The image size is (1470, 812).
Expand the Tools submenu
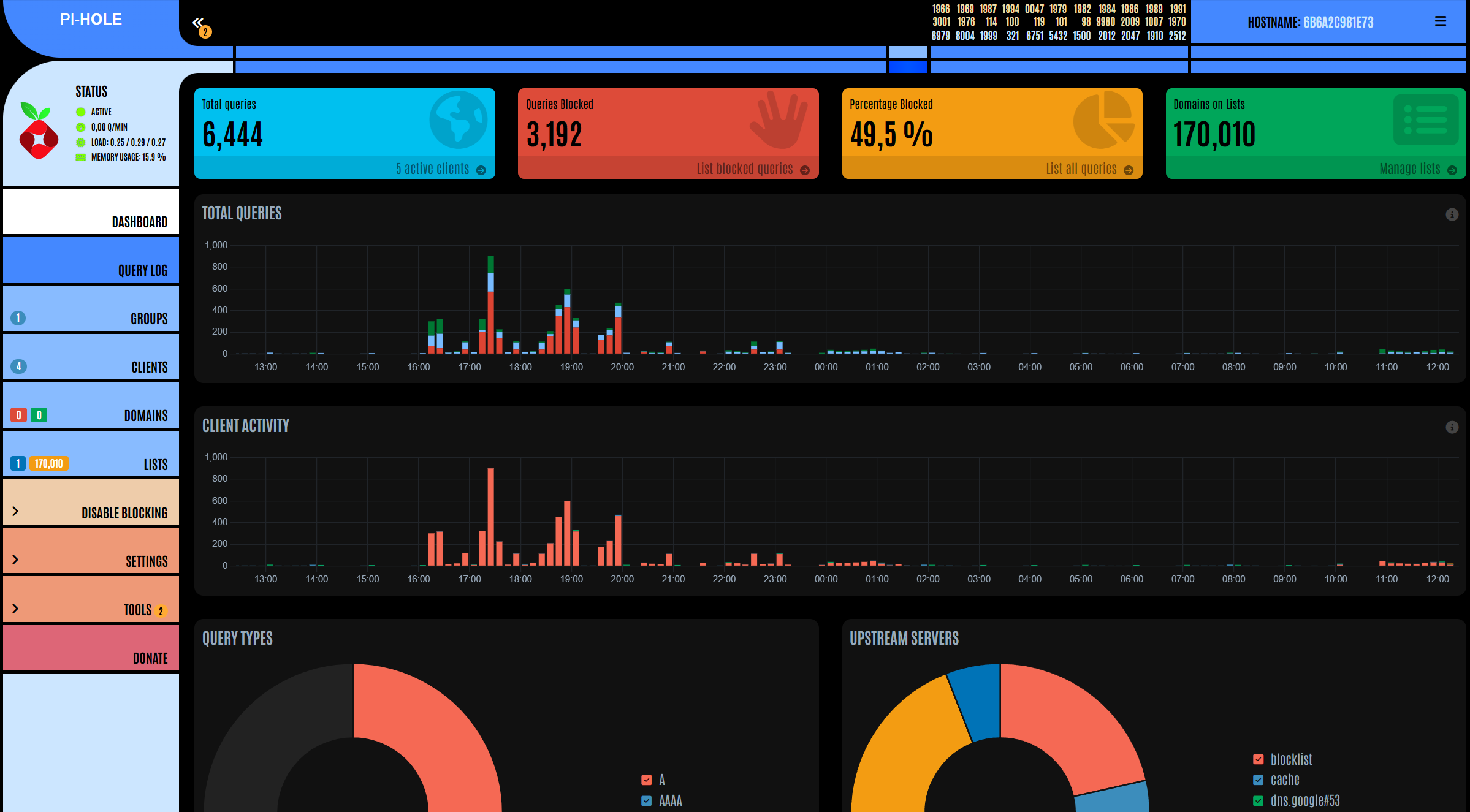(91, 599)
